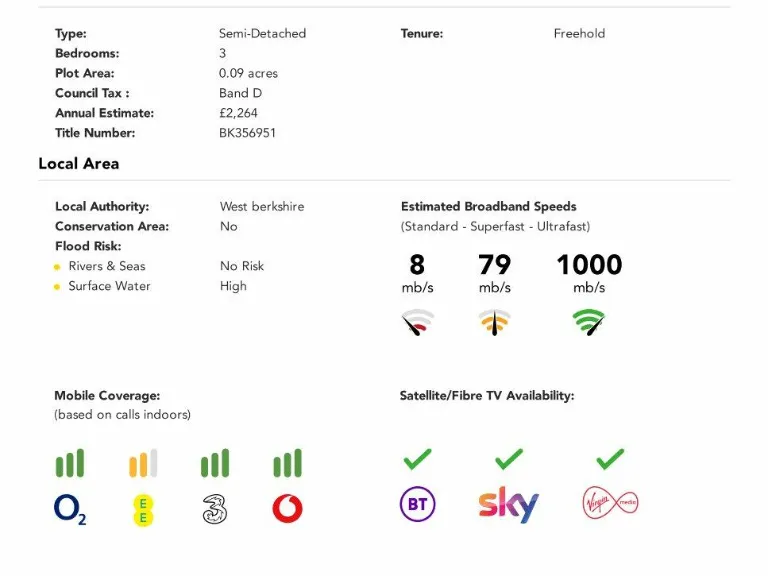Click the Surface Water flood risk item
The width and height of the screenshot is (768, 576).
click(109, 286)
